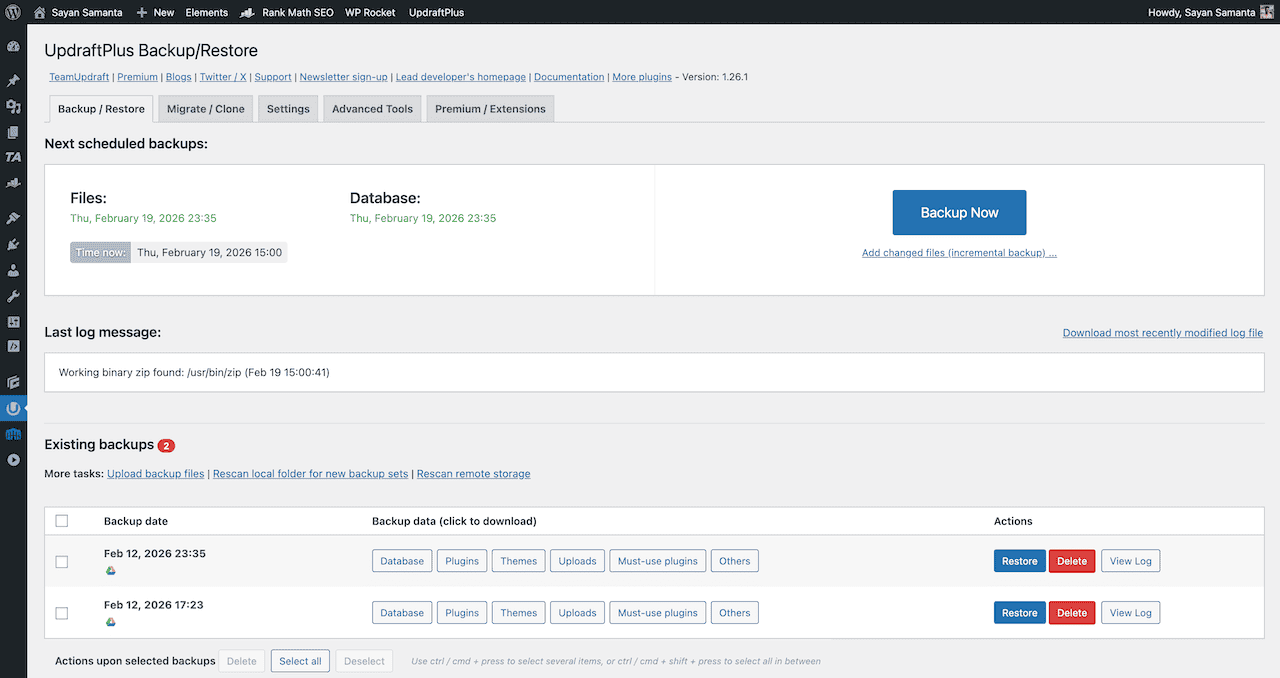Viewport: 1280px width, 678px height.
Task: Switch to the Backup / Restore tab
Action: point(101,109)
